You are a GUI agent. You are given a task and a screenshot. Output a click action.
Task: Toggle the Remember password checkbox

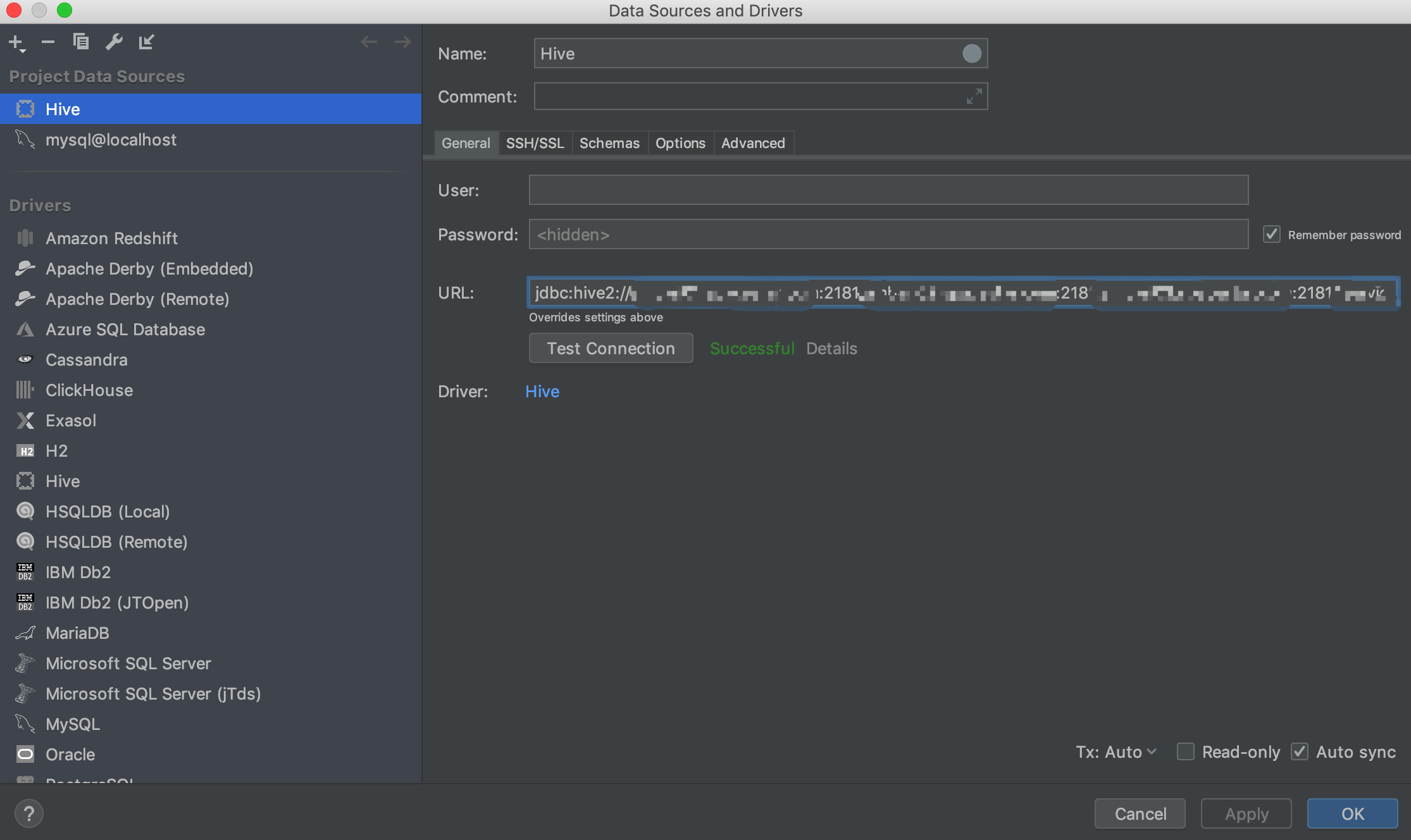point(1270,234)
